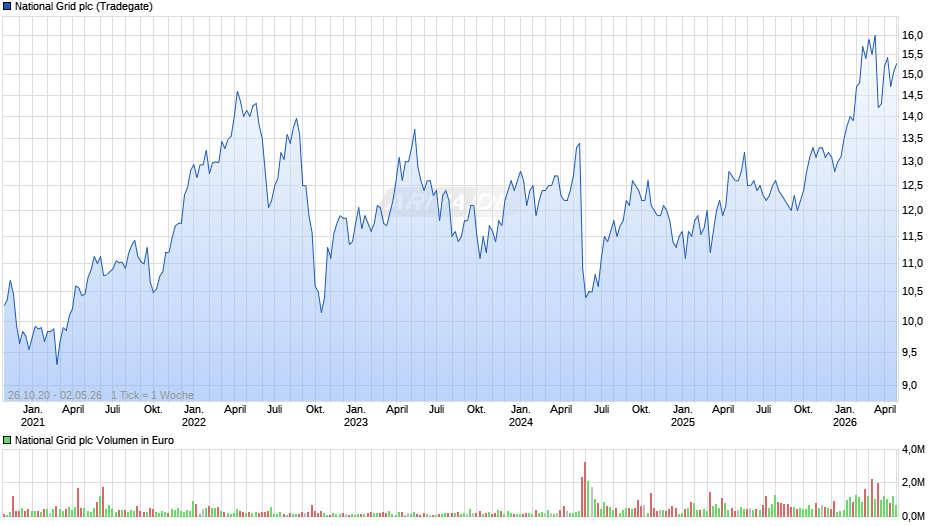Click the final 'April' label after Jan. 2026
940x526 pixels.
pyautogui.click(x=885, y=410)
